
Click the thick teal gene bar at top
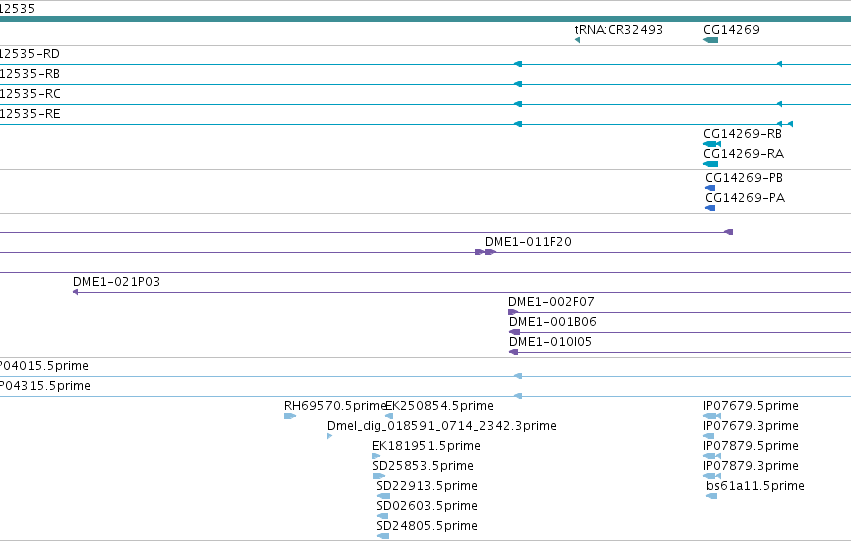coord(426,19)
